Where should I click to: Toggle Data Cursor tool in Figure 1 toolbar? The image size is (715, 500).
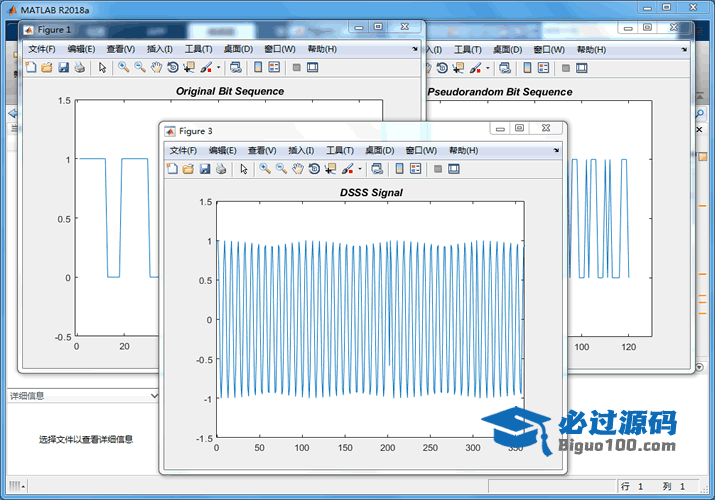(189, 68)
